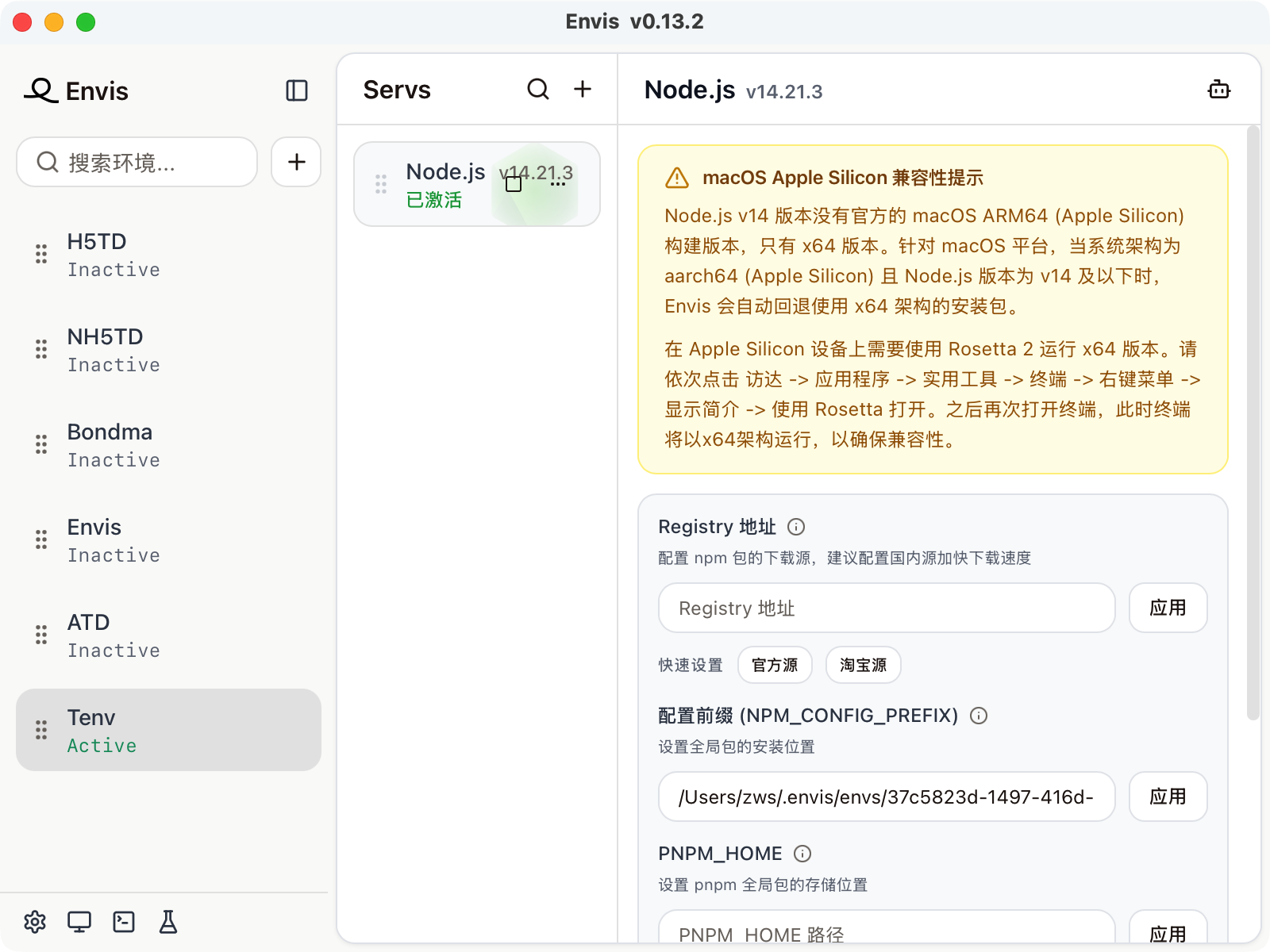Open the AI assistant robot icon
The width and height of the screenshot is (1270, 952).
(1219, 90)
